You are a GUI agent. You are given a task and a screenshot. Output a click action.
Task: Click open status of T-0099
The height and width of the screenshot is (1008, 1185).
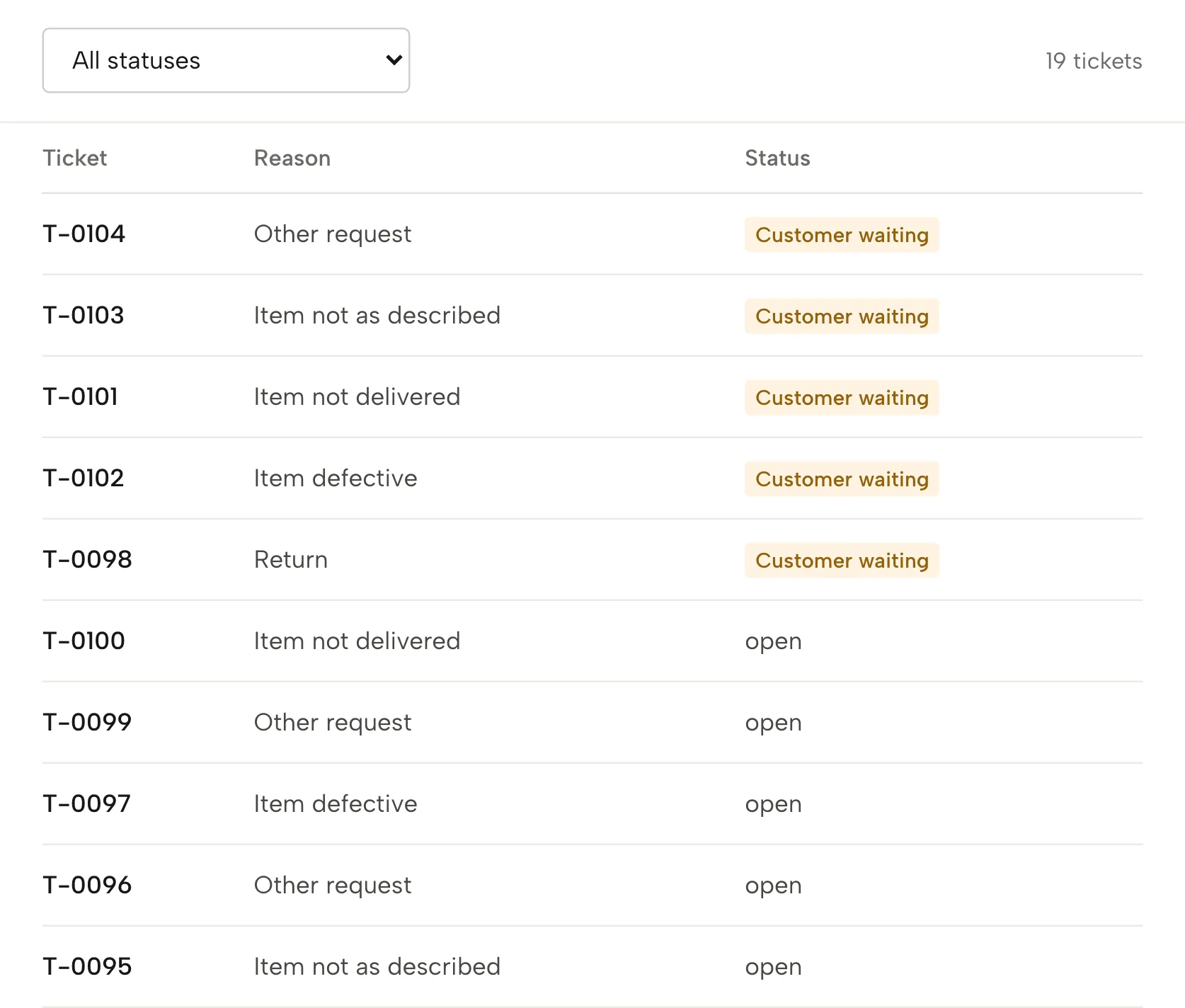coord(773,723)
